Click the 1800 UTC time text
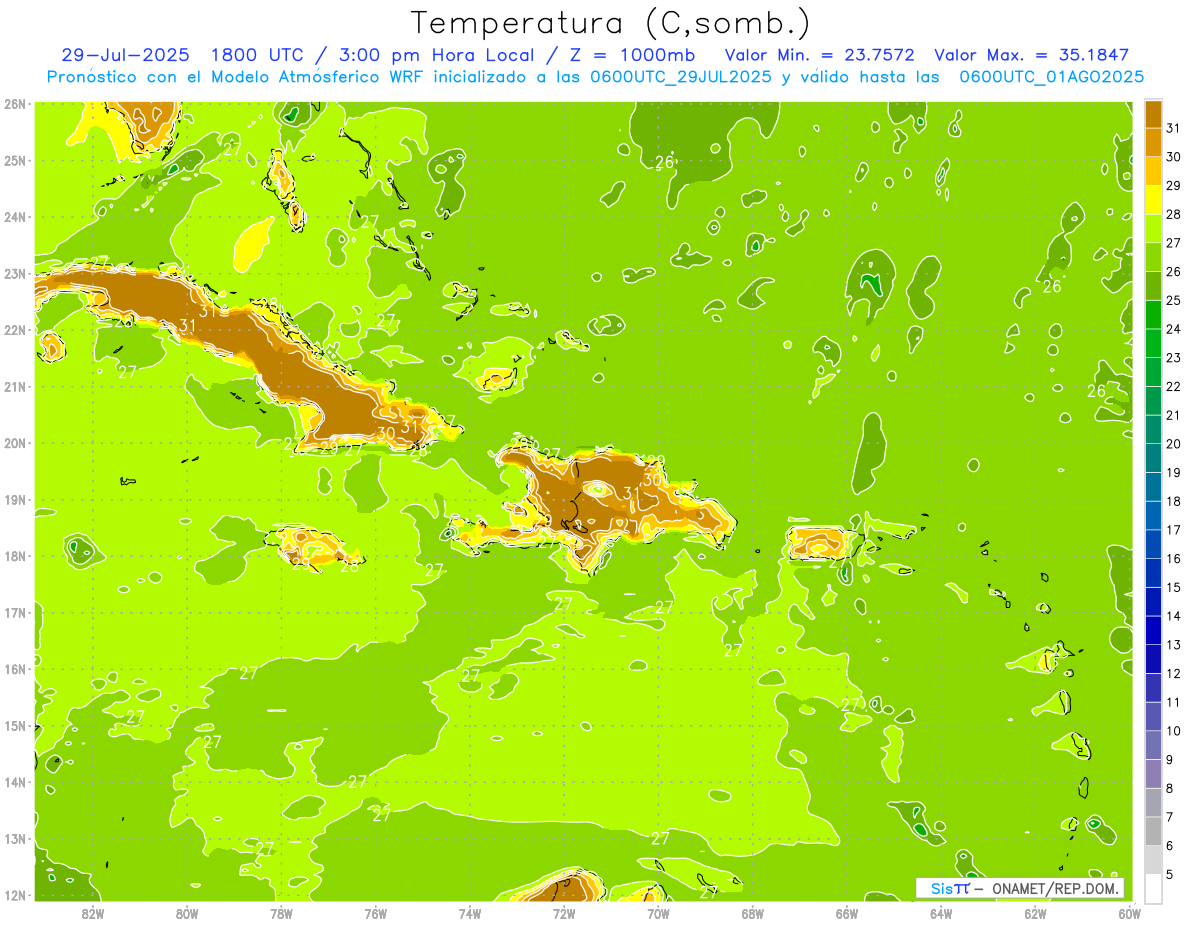 257,55
